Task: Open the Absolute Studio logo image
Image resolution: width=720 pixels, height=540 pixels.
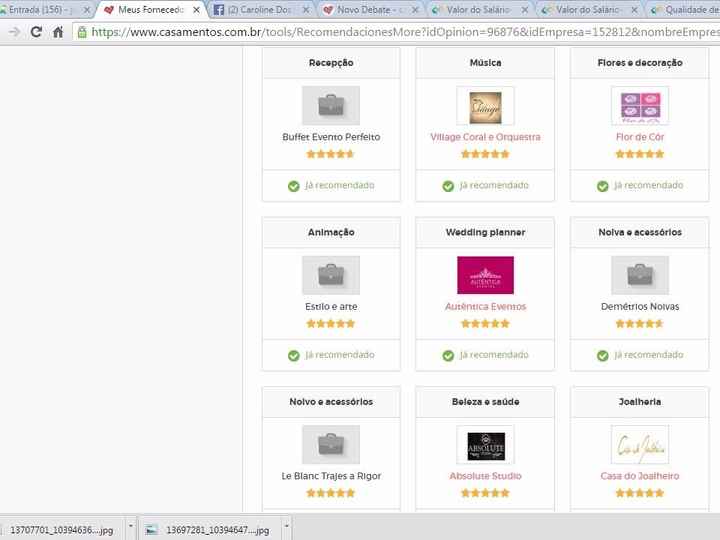Action: 485,444
